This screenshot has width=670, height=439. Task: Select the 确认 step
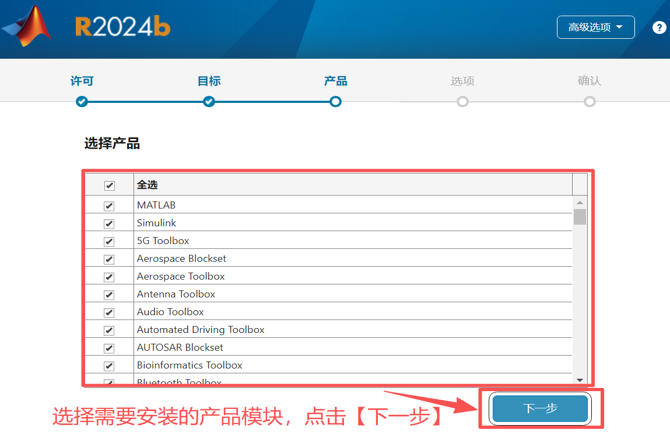(589, 81)
